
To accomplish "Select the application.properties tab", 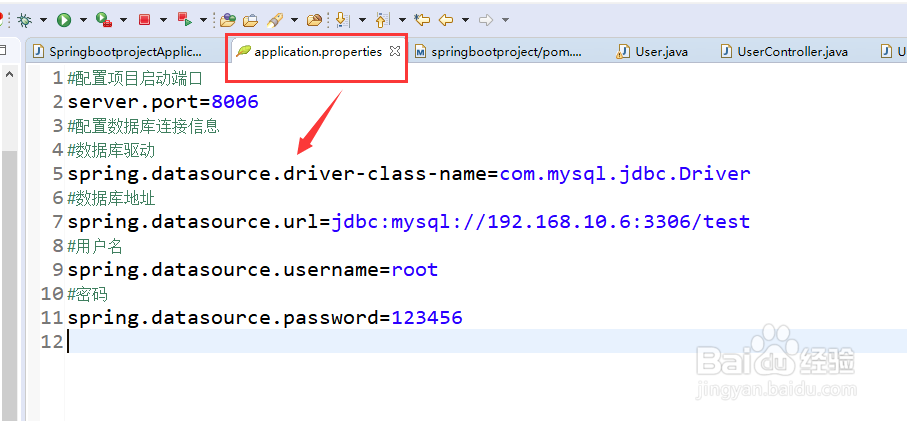I will click(x=318, y=51).
